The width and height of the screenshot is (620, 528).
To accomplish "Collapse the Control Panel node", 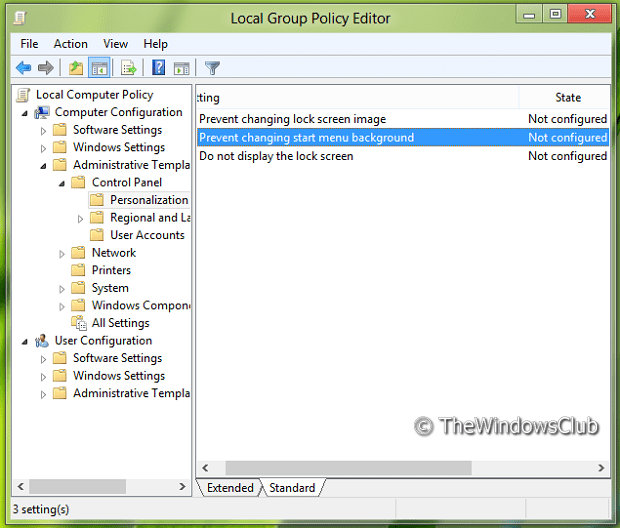I will point(62,184).
